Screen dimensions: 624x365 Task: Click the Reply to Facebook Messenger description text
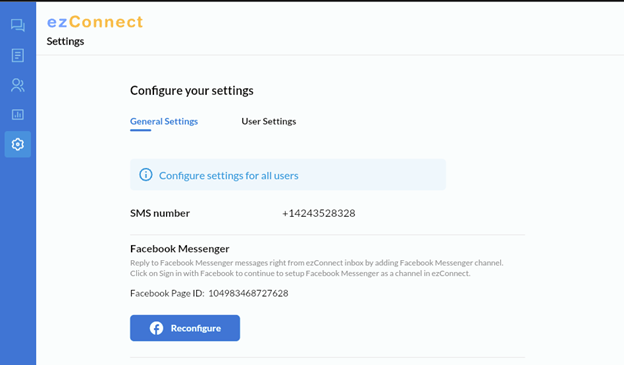point(317,268)
